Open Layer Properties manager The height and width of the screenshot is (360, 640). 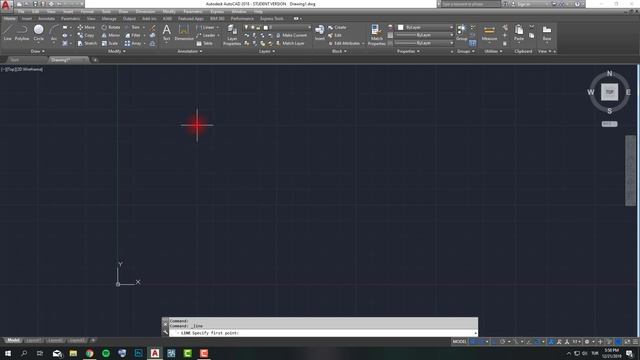232,35
